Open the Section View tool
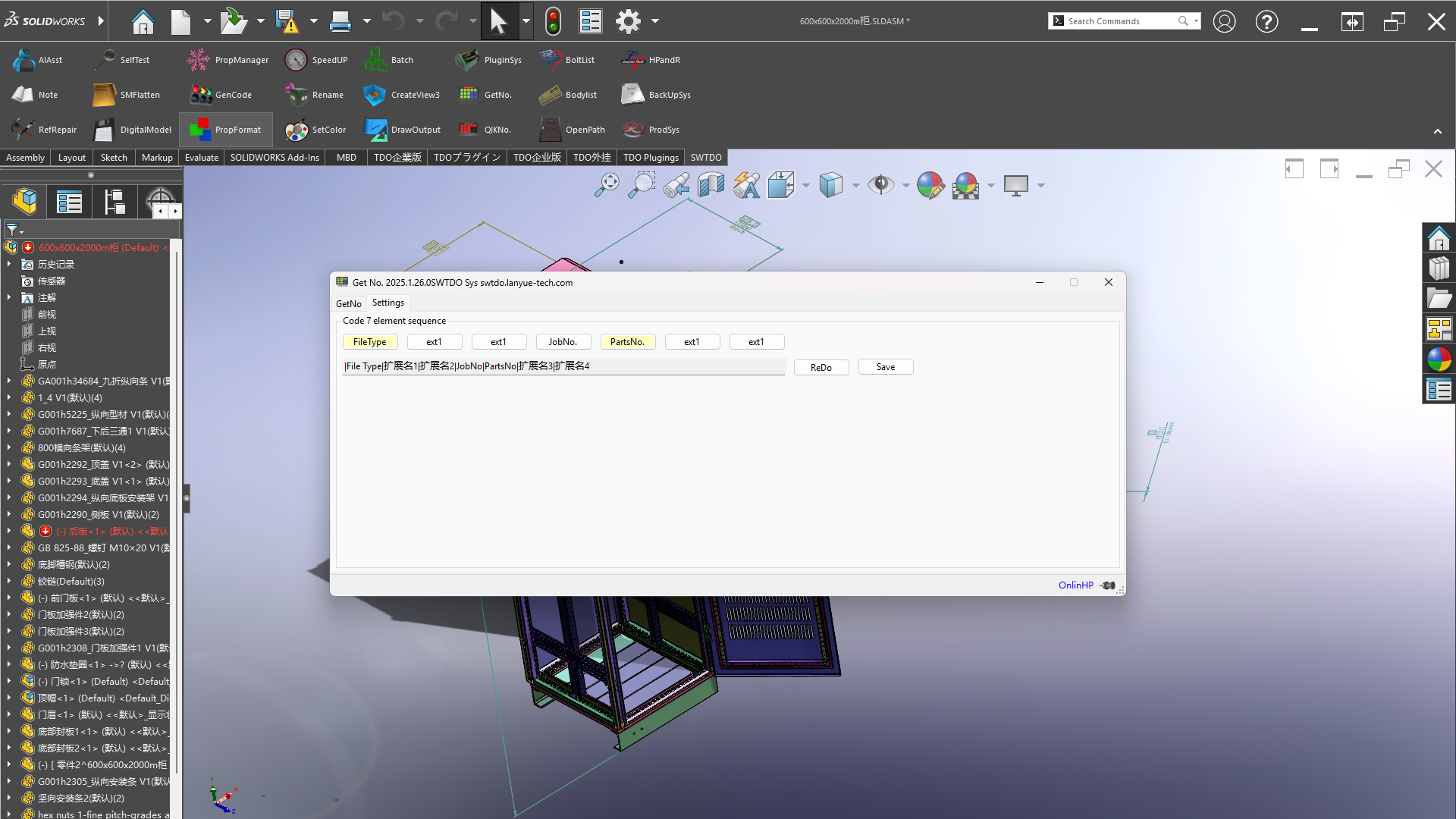1456x819 pixels. coord(711,185)
